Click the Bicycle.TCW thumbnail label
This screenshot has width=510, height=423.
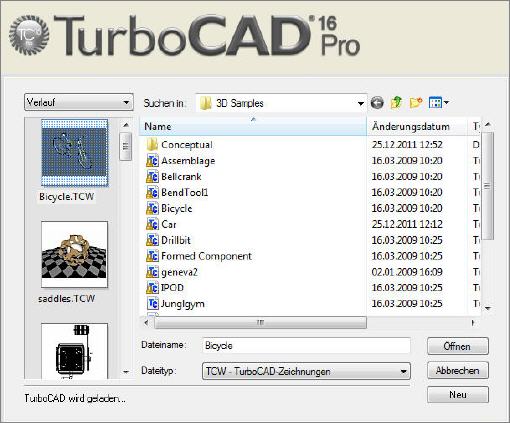(x=67, y=197)
